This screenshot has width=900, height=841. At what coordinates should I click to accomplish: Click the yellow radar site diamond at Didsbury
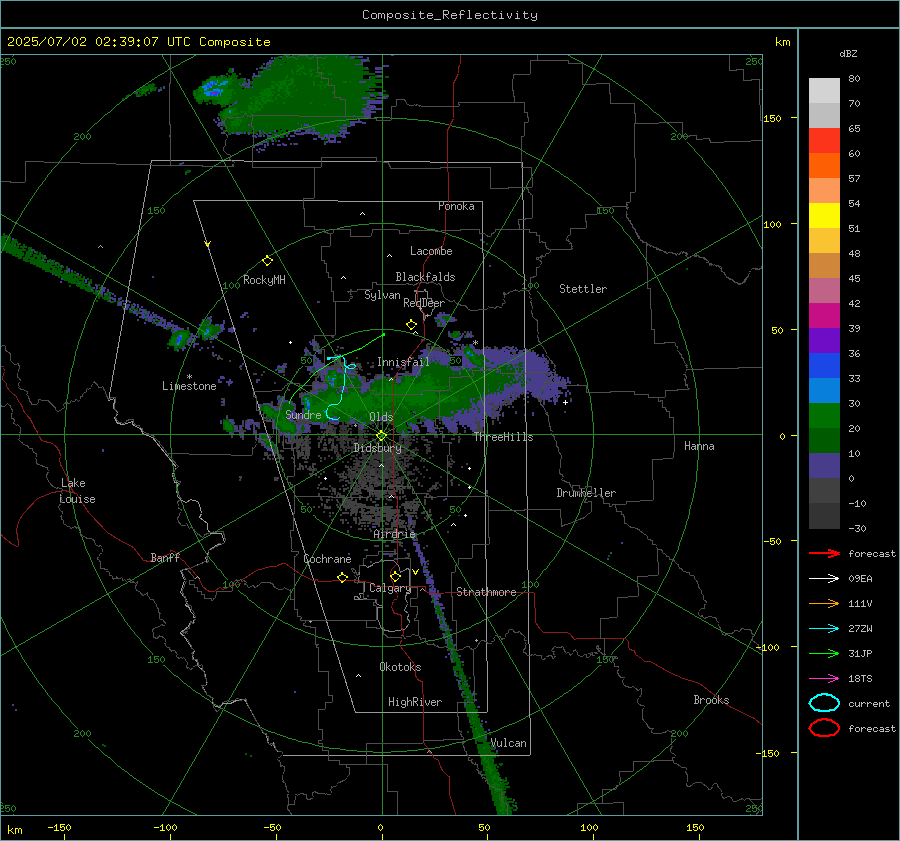pyautogui.click(x=382, y=436)
